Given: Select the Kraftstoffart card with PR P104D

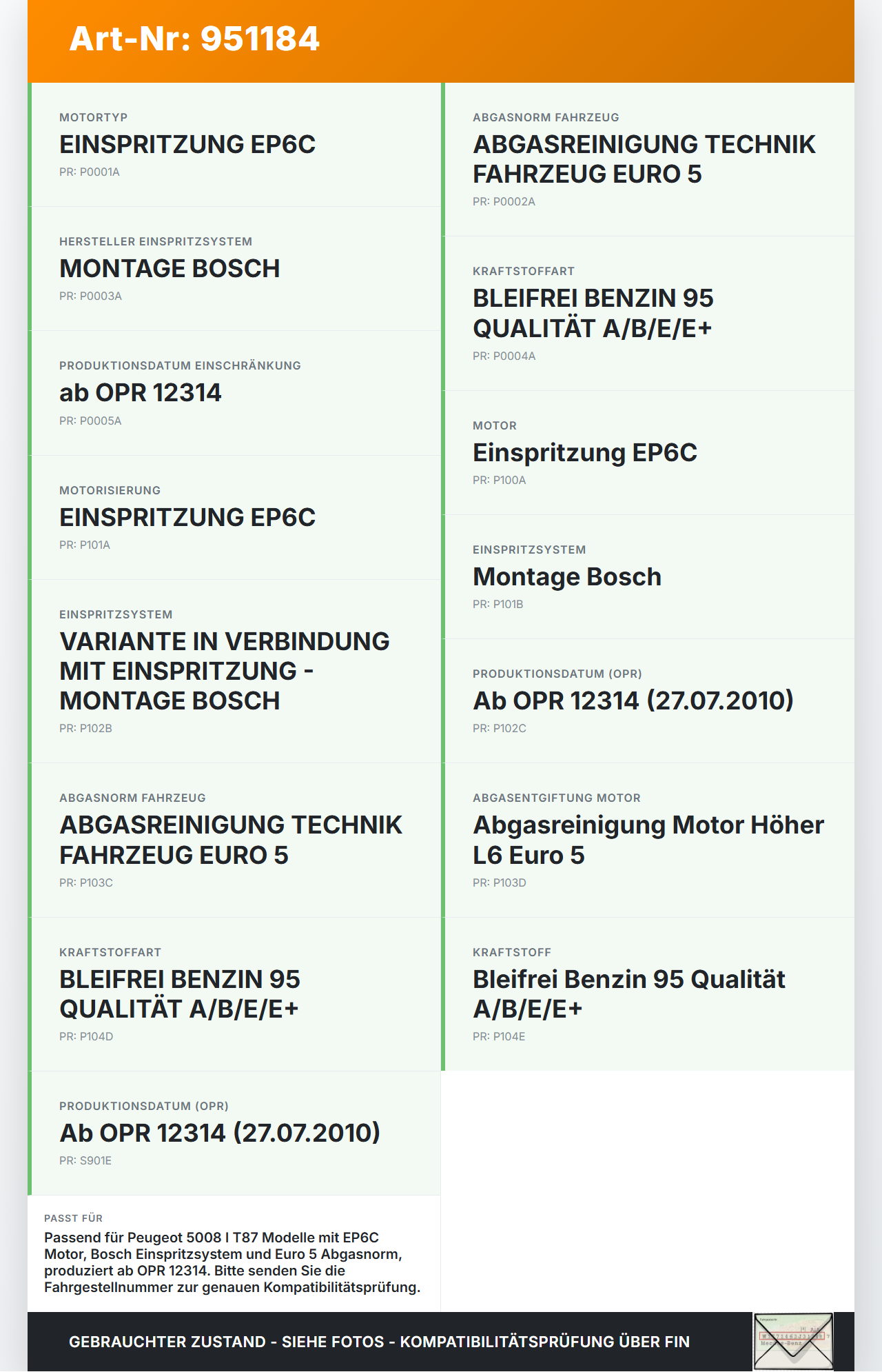Looking at the screenshot, I should [x=234, y=994].
